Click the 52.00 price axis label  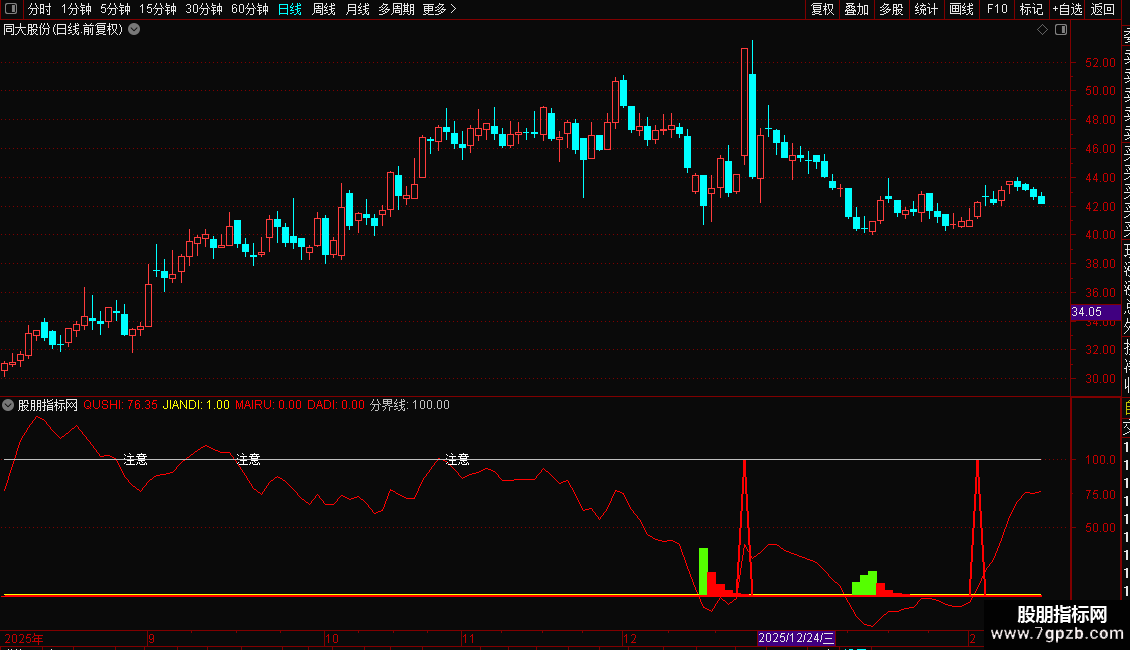[1100, 63]
